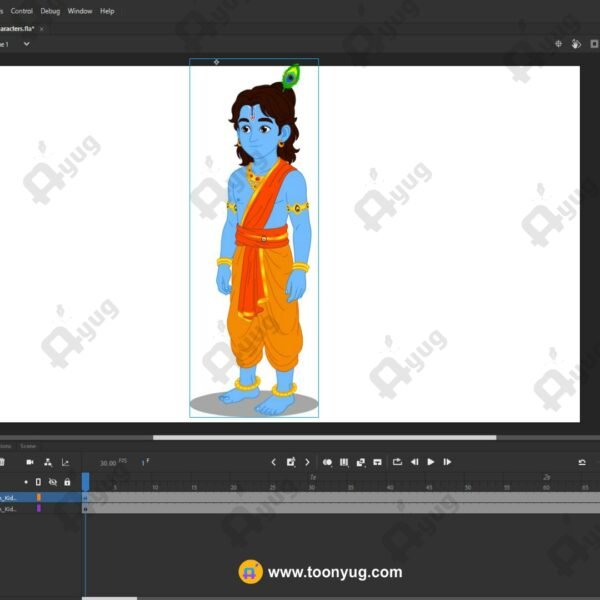
Task: Click the purple layer color swatch
Action: point(39,508)
